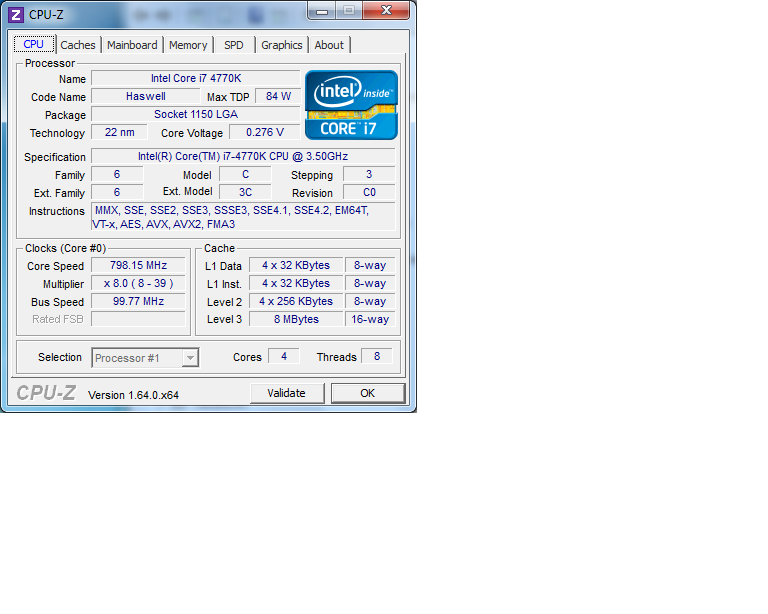Click the OK button
The width and height of the screenshot is (768, 614).
(368, 393)
